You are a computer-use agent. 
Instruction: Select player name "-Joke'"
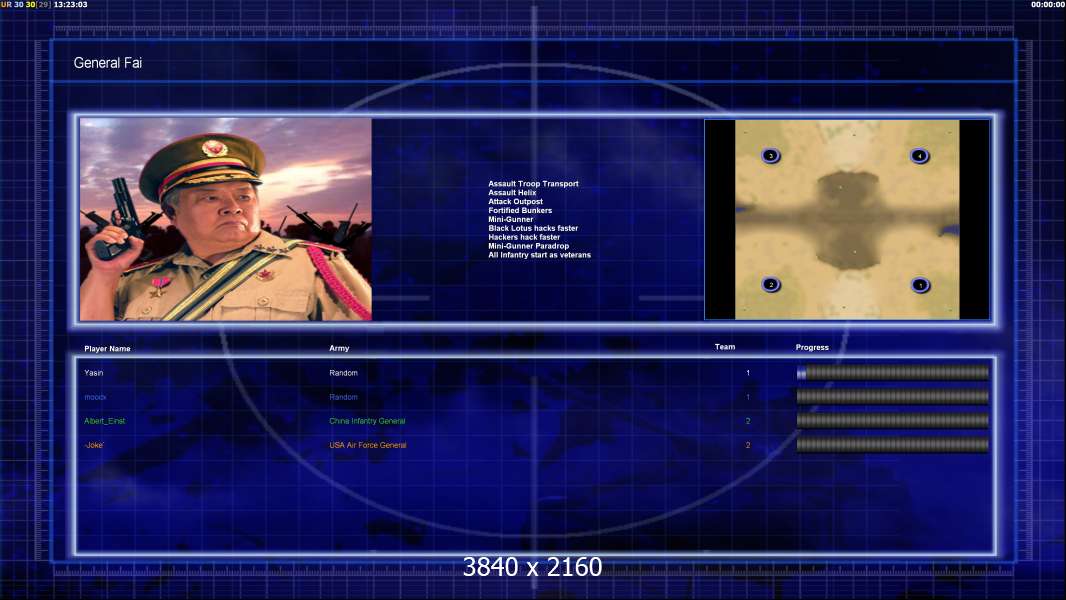pyautogui.click(x=94, y=445)
